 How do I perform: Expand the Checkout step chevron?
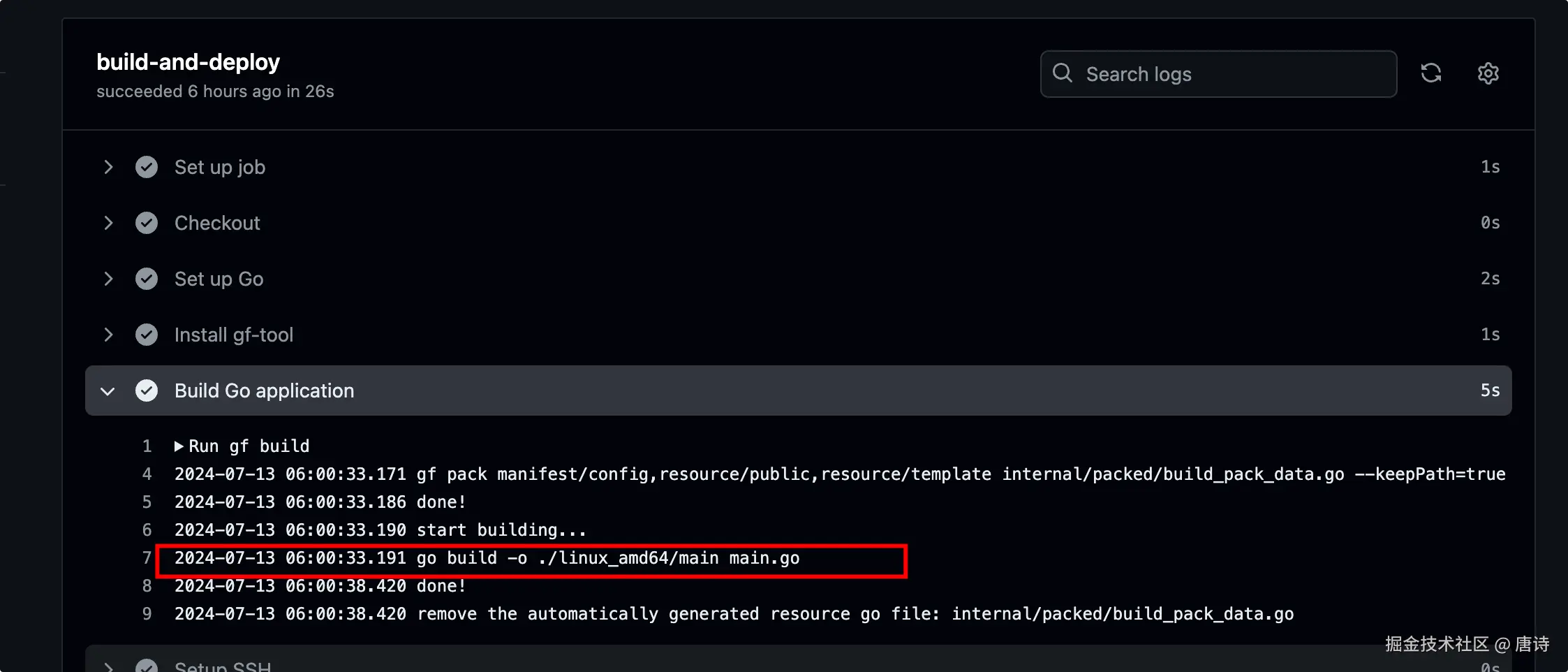pos(108,223)
